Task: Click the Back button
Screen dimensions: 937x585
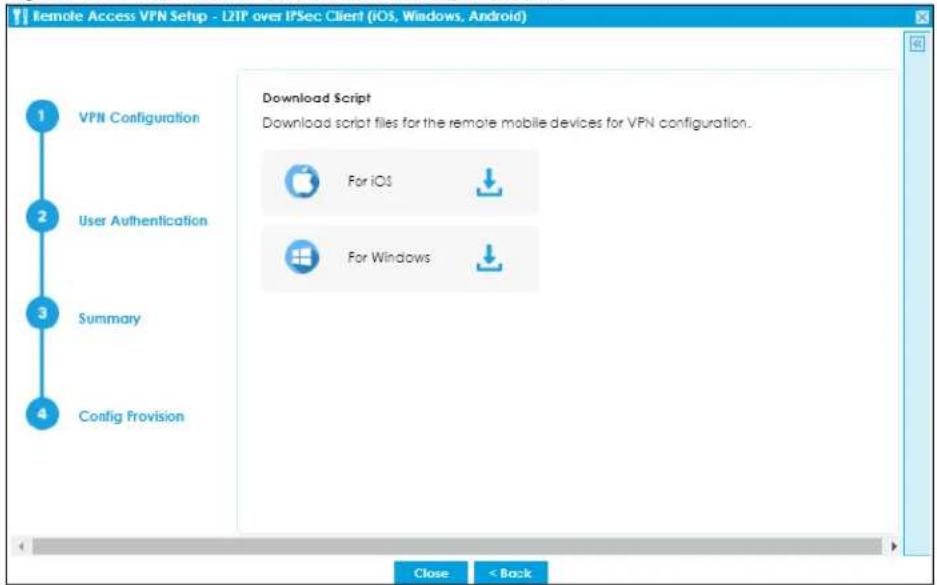Action: tap(510, 573)
